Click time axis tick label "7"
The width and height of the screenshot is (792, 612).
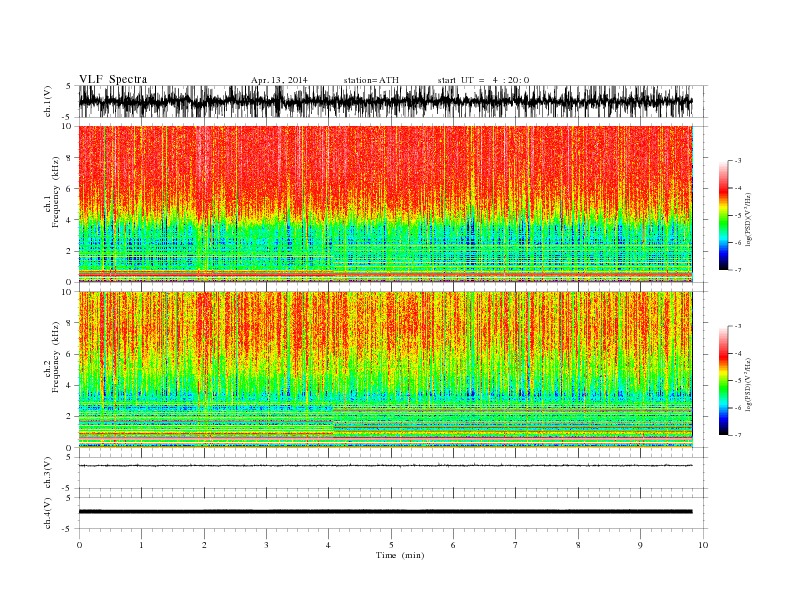coord(516,545)
